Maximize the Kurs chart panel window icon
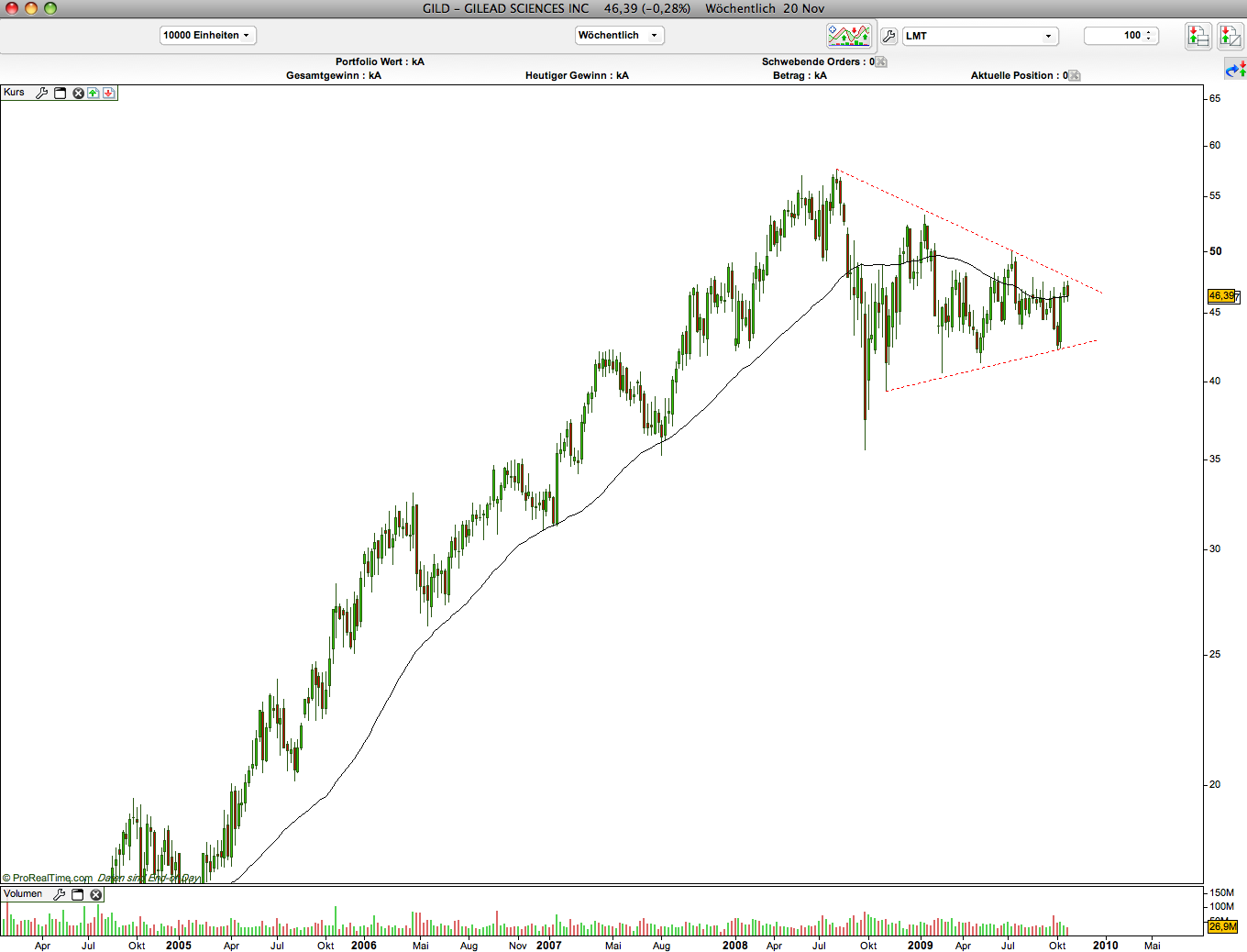The width and height of the screenshot is (1247, 952). [x=61, y=93]
